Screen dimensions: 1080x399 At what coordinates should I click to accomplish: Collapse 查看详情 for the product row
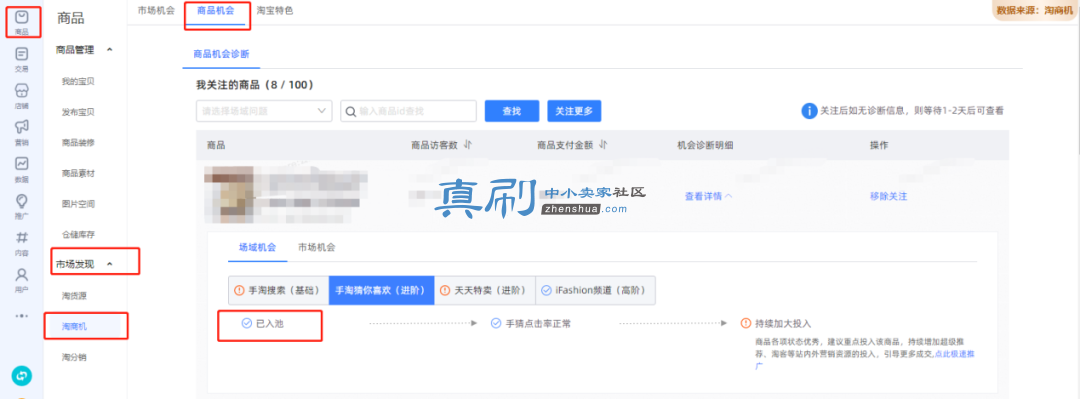708,196
